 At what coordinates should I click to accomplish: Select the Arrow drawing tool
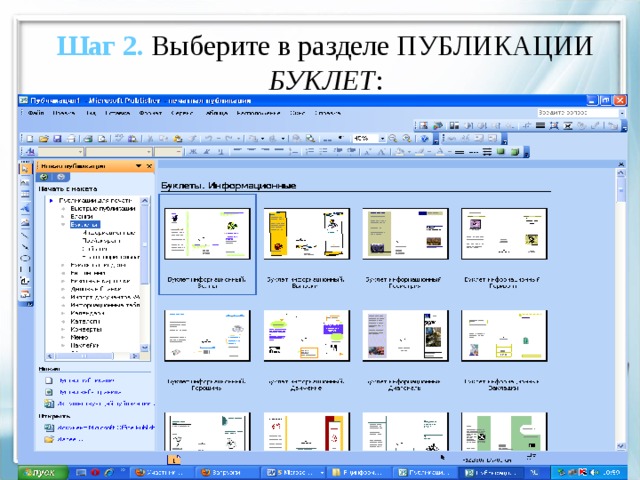[25, 247]
